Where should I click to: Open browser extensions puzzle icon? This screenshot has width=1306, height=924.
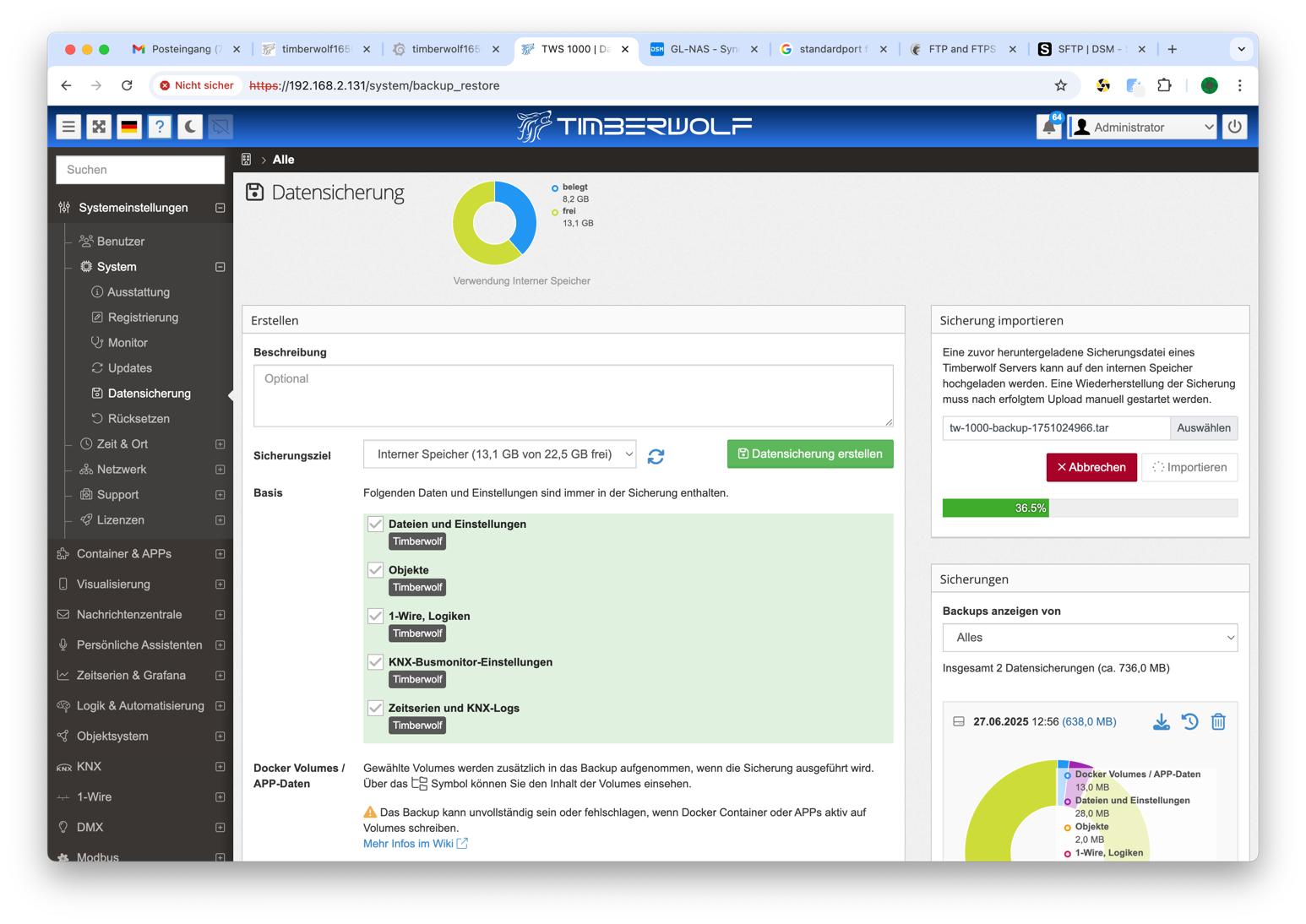tap(1165, 85)
